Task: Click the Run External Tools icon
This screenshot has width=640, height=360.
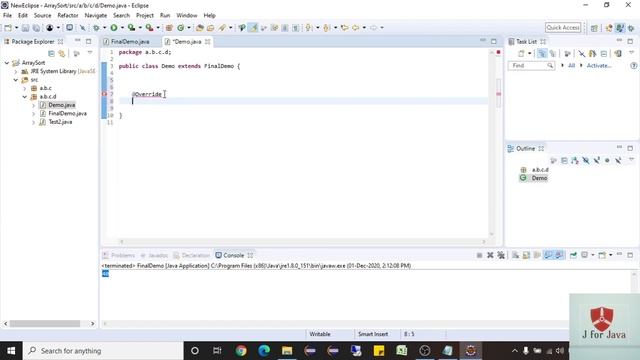Action: [x=149, y=28]
